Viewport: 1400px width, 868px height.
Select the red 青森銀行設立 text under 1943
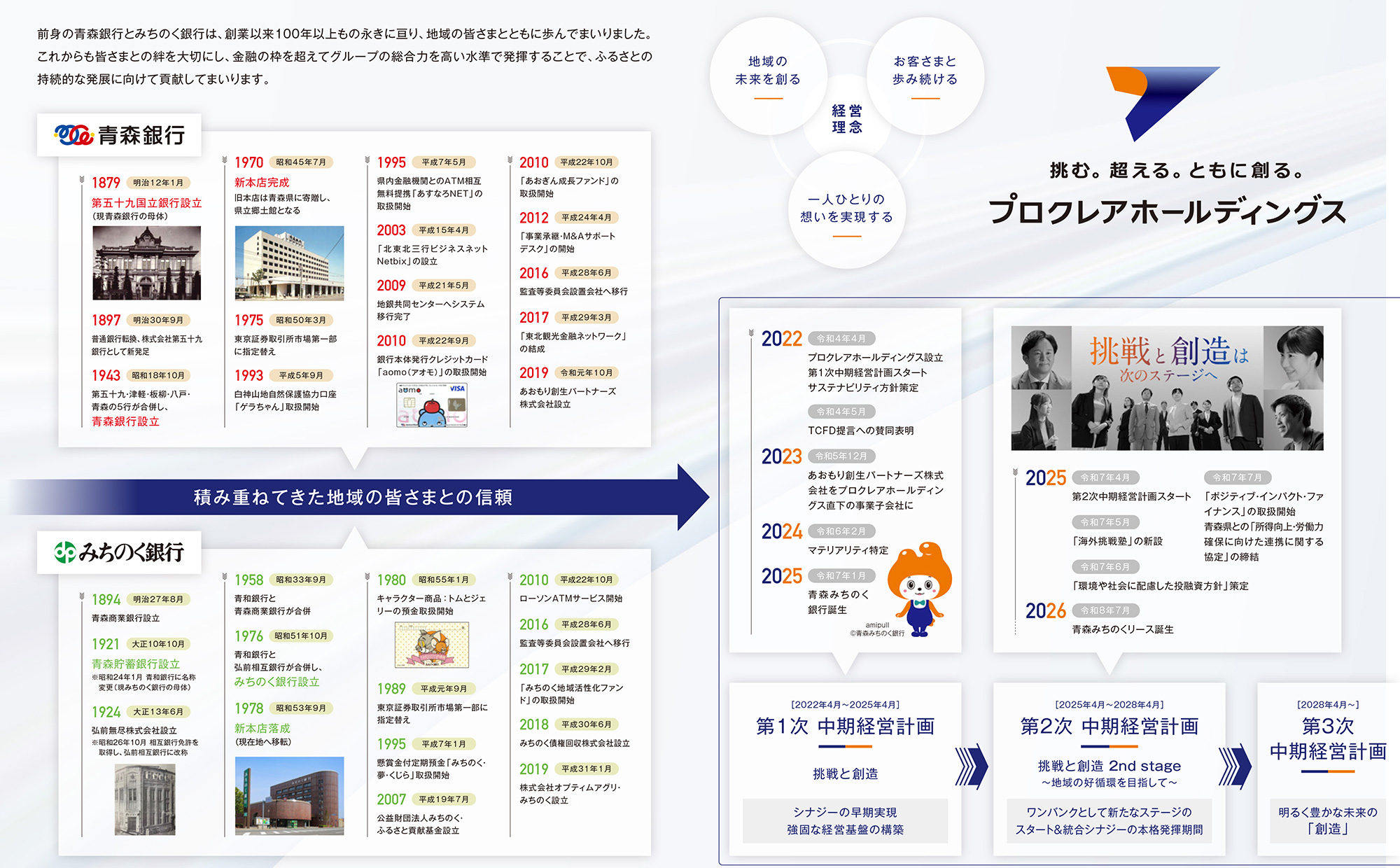click(x=126, y=421)
